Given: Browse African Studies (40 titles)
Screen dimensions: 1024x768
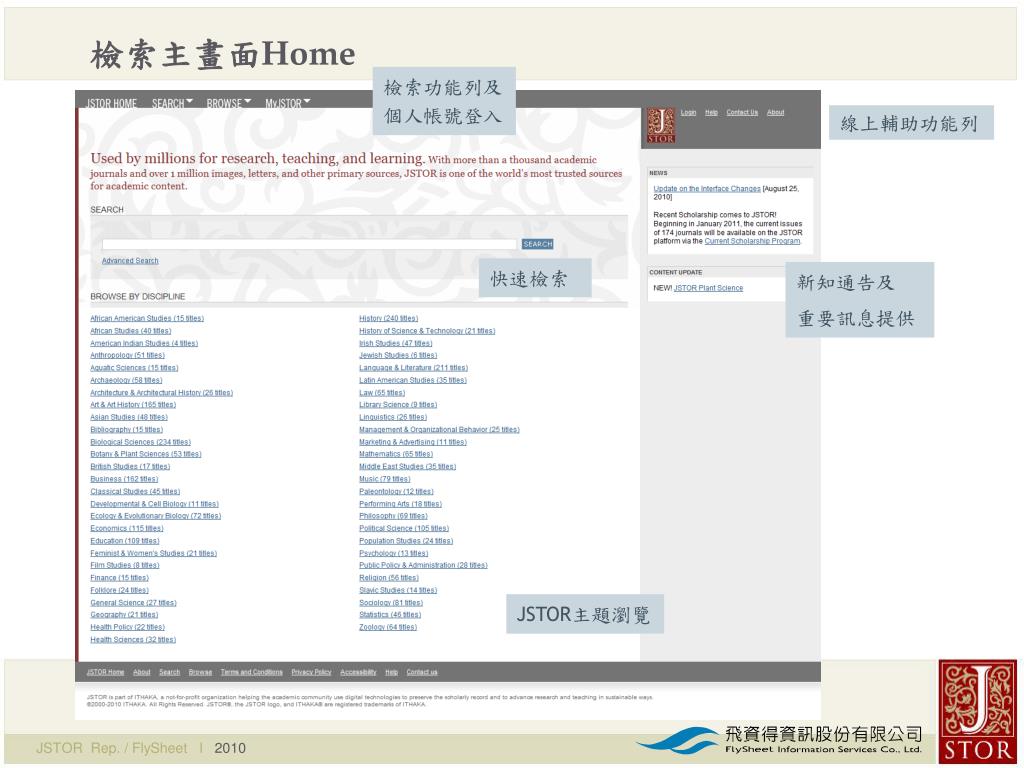Looking at the screenshot, I should [131, 331].
